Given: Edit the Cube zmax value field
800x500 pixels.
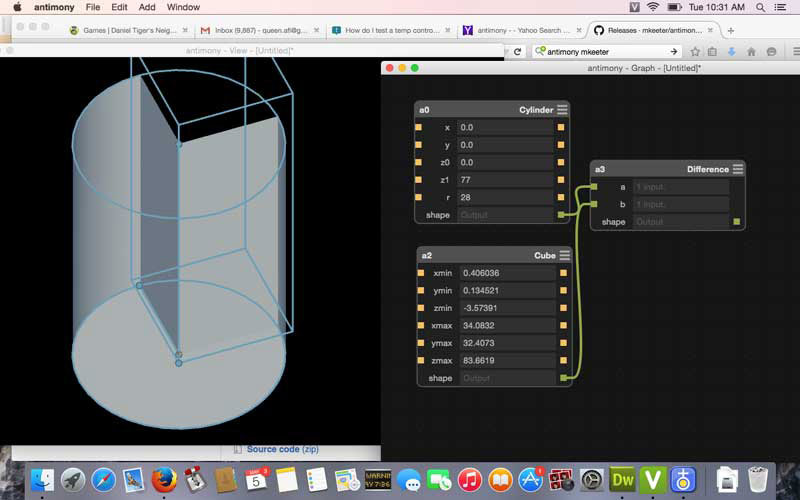Looking at the screenshot, I should 507,360.
